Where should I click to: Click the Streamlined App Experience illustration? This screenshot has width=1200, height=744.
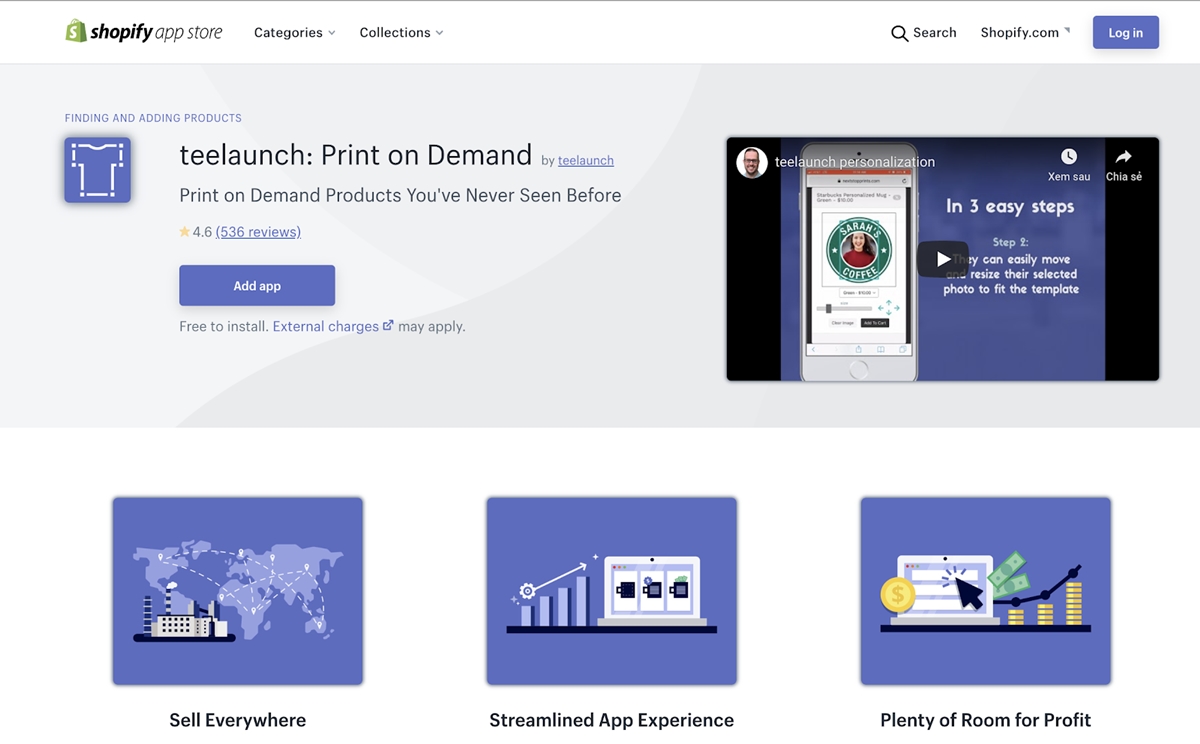click(x=612, y=591)
